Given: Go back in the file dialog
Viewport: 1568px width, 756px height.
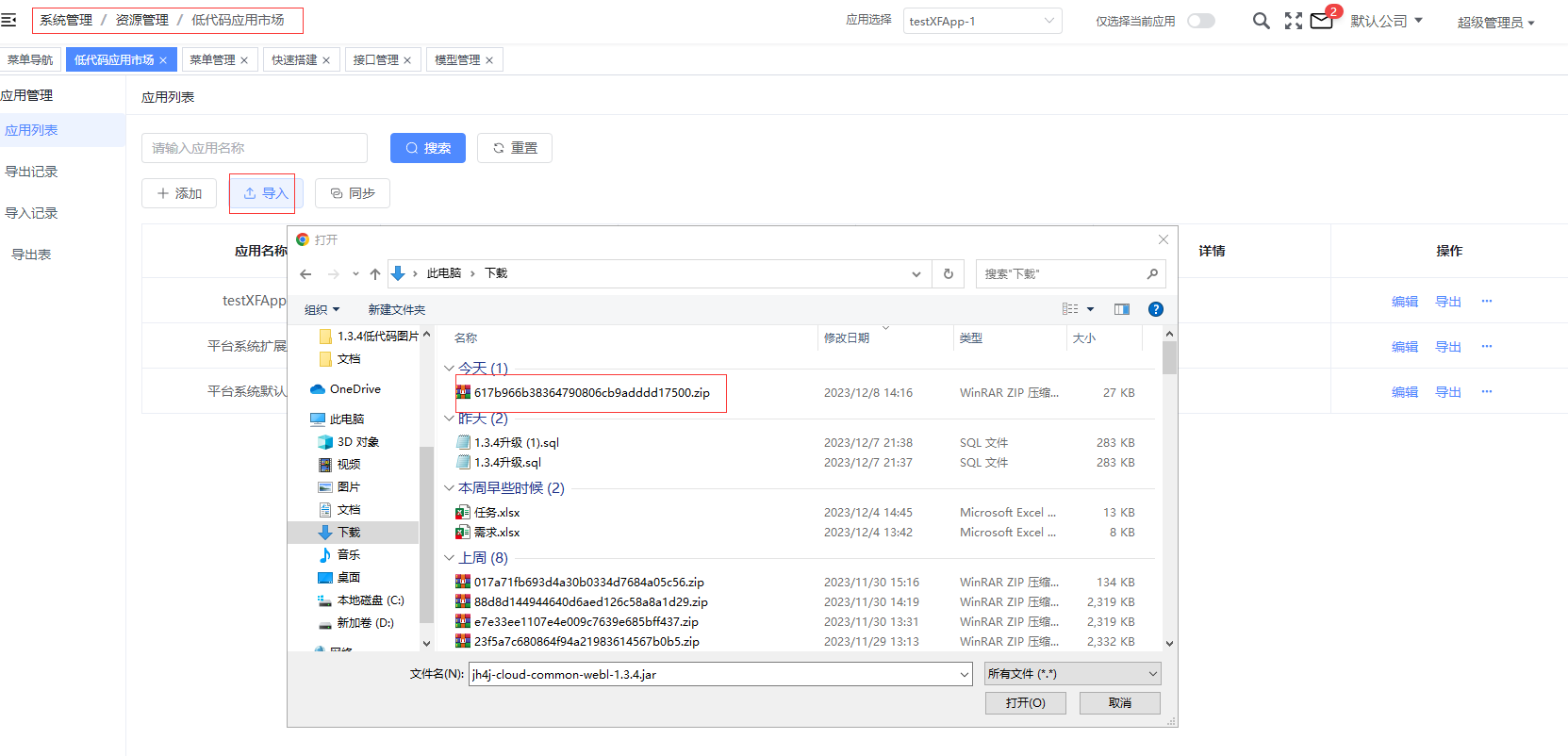Looking at the screenshot, I should (x=305, y=274).
